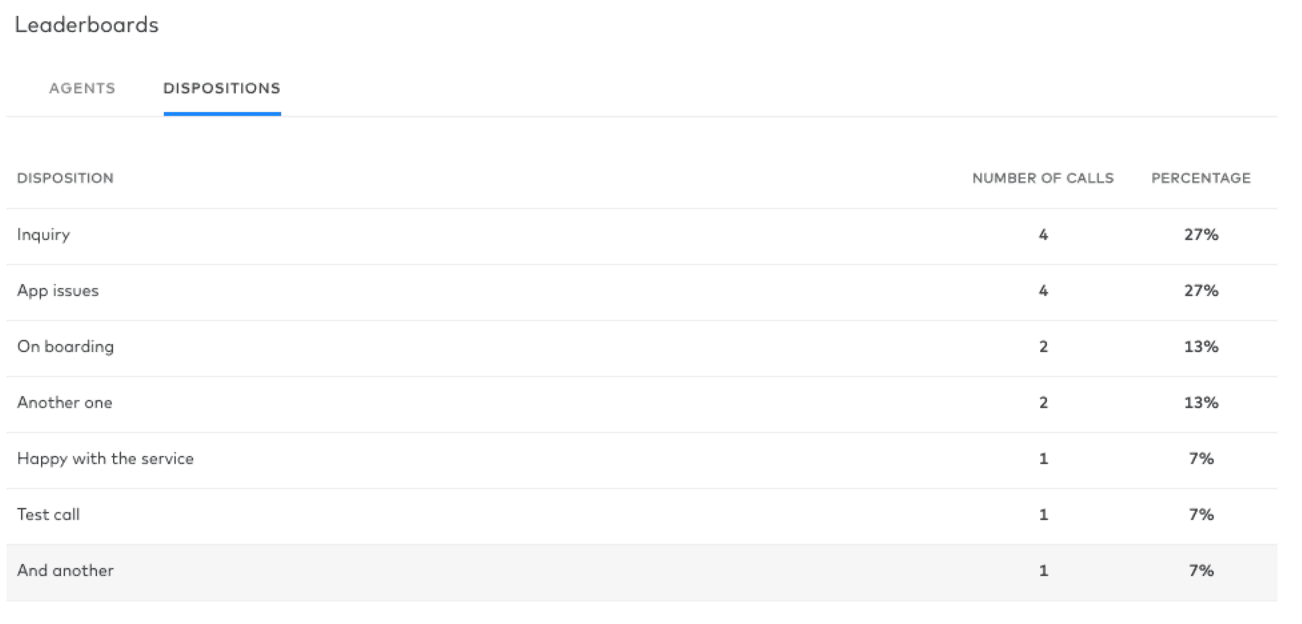Select the DISPOSITIONS tab

tap(222, 88)
